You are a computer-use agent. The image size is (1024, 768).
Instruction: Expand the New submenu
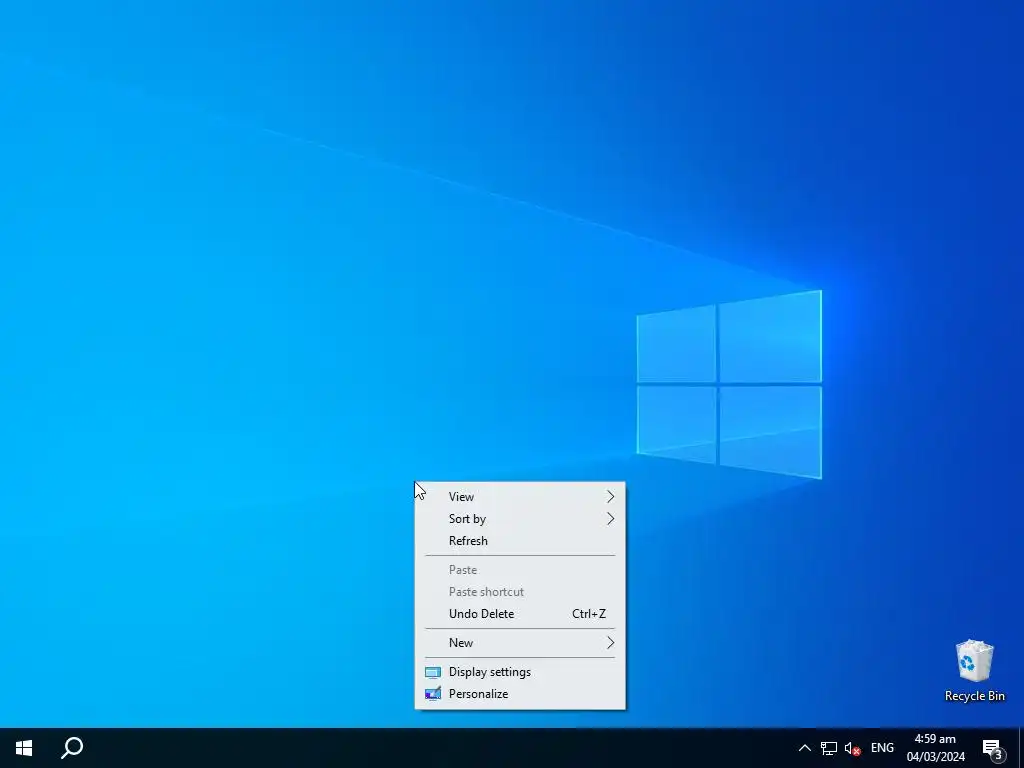point(520,643)
